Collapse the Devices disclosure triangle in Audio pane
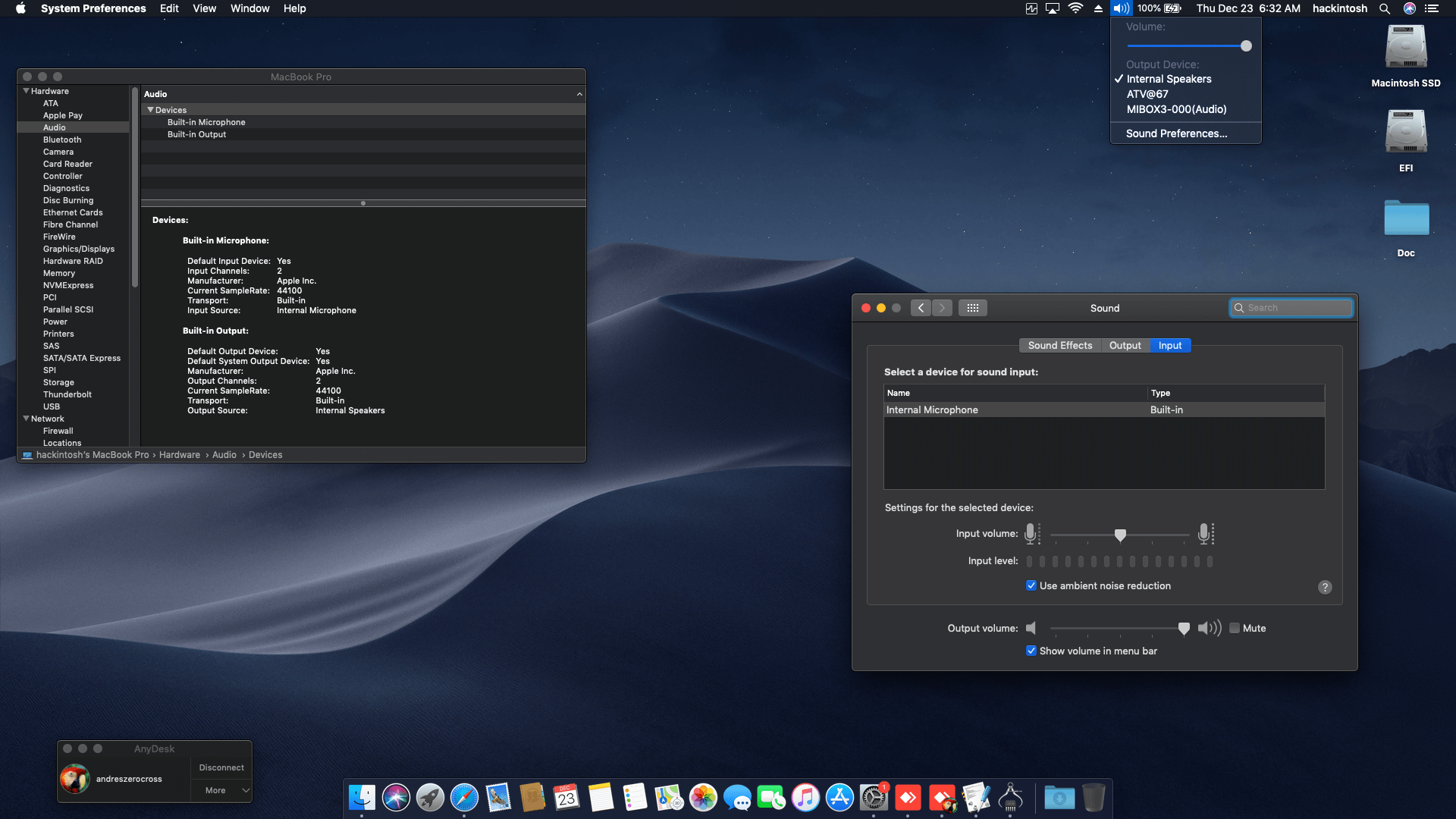 tap(151, 109)
